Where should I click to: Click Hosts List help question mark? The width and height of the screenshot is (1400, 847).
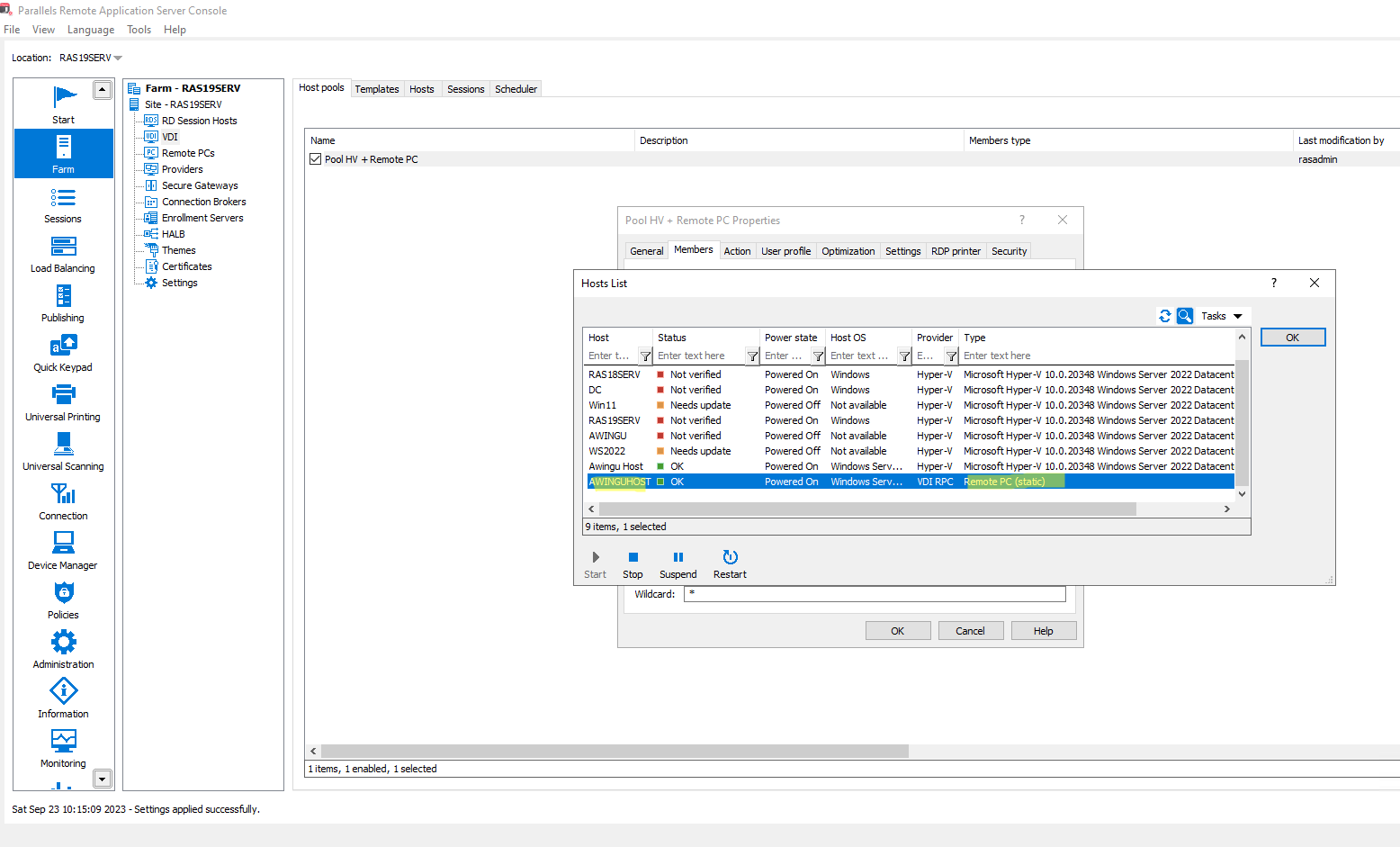point(1273,283)
